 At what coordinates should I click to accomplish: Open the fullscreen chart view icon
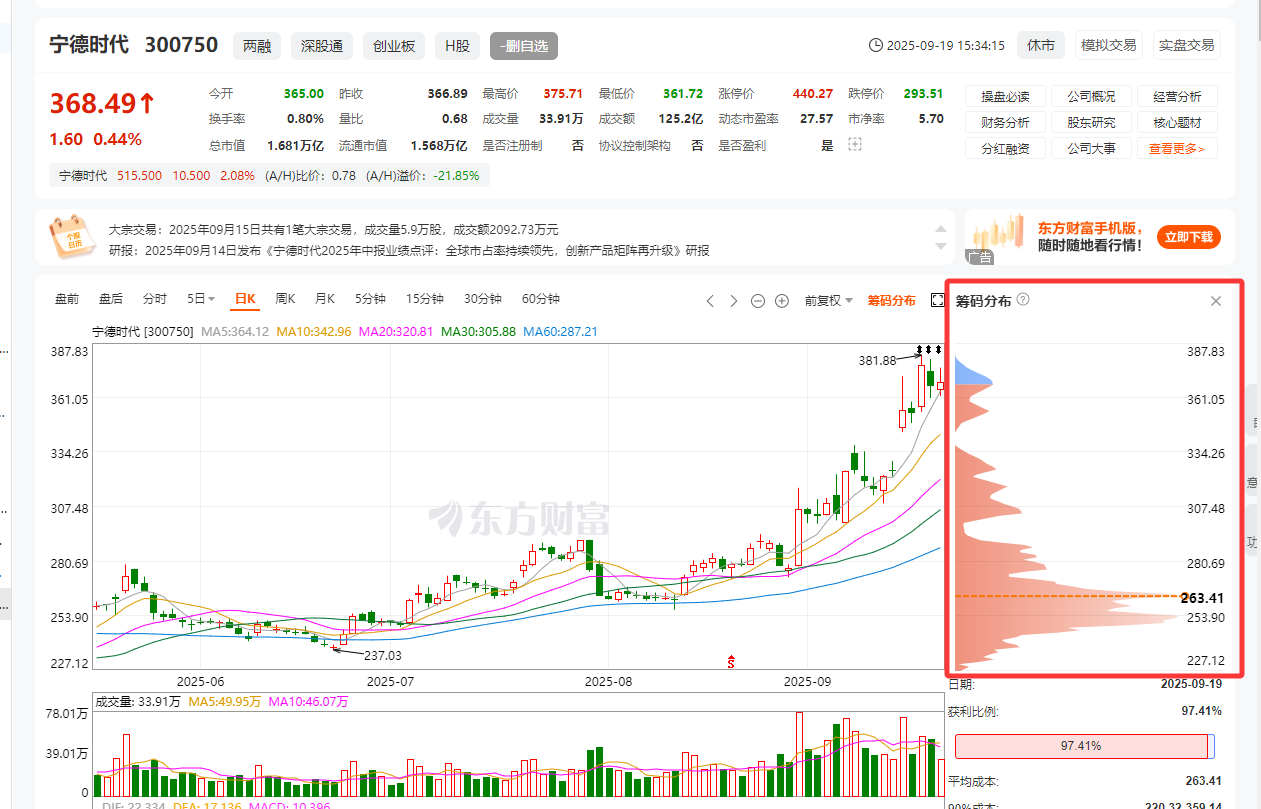937,300
